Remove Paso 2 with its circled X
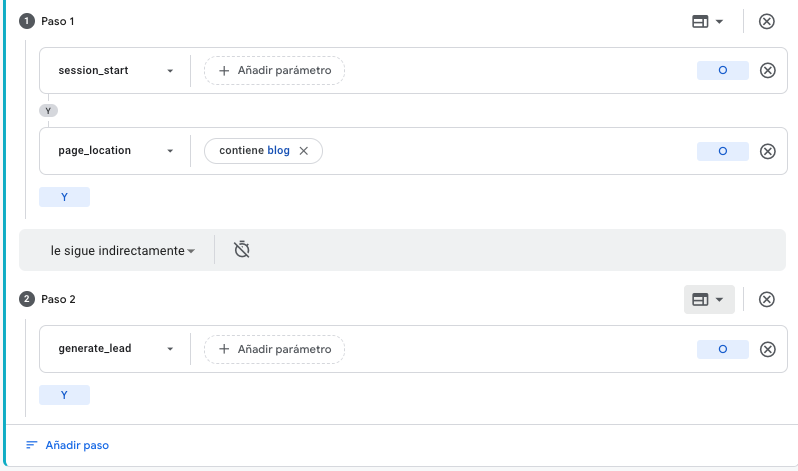The height and width of the screenshot is (471, 798). (x=767, y=299)
